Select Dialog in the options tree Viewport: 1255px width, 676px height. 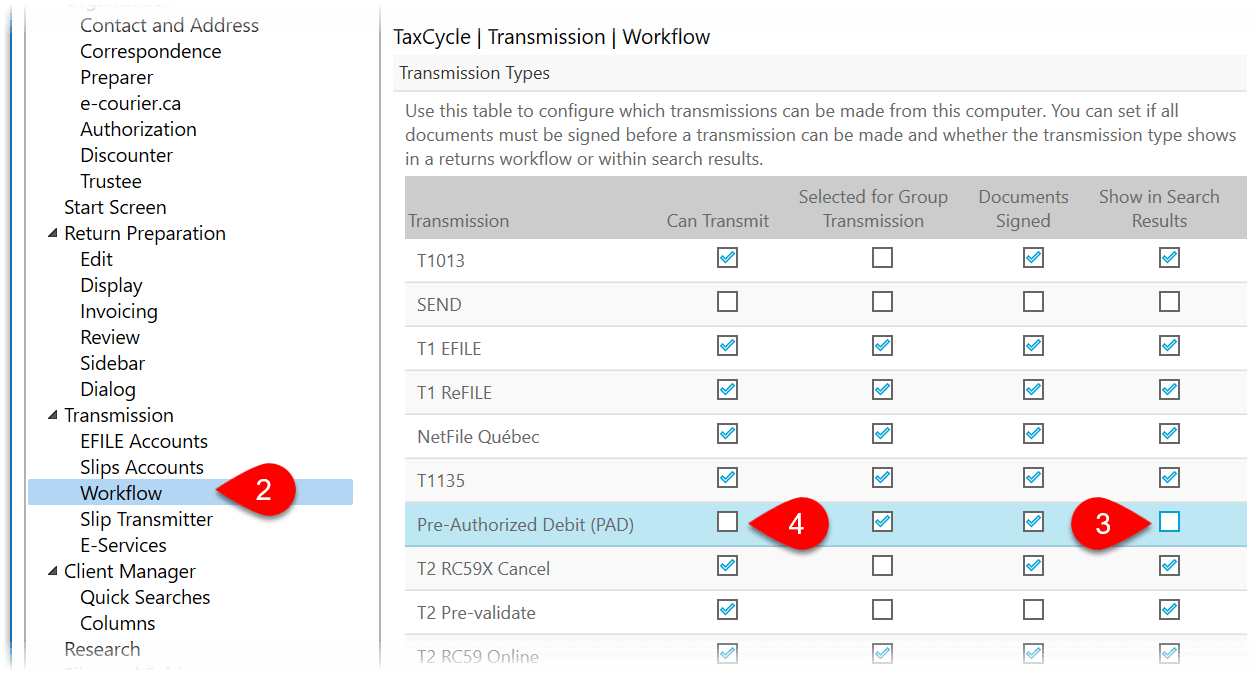pos(108,389)
